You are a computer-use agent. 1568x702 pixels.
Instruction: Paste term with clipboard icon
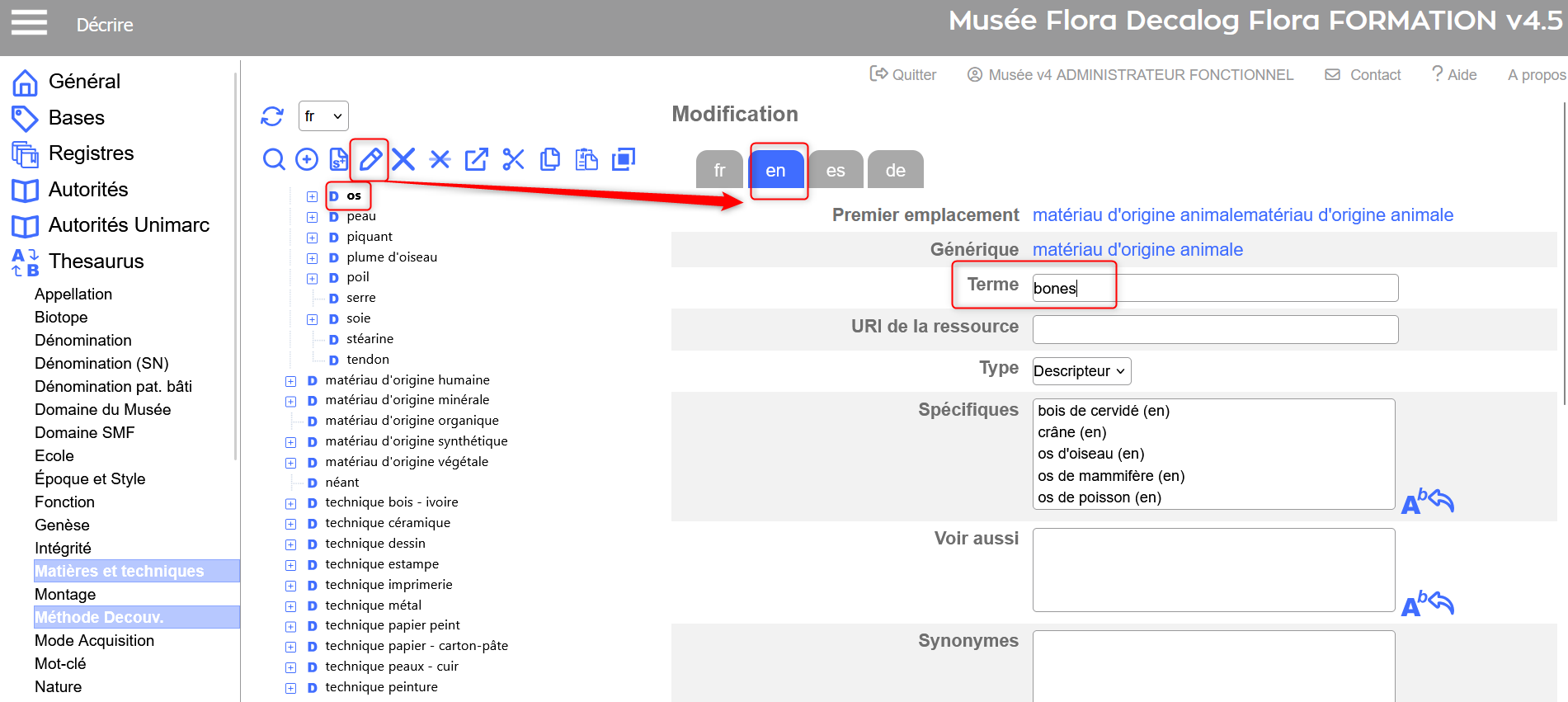click(x=586, y=159)
